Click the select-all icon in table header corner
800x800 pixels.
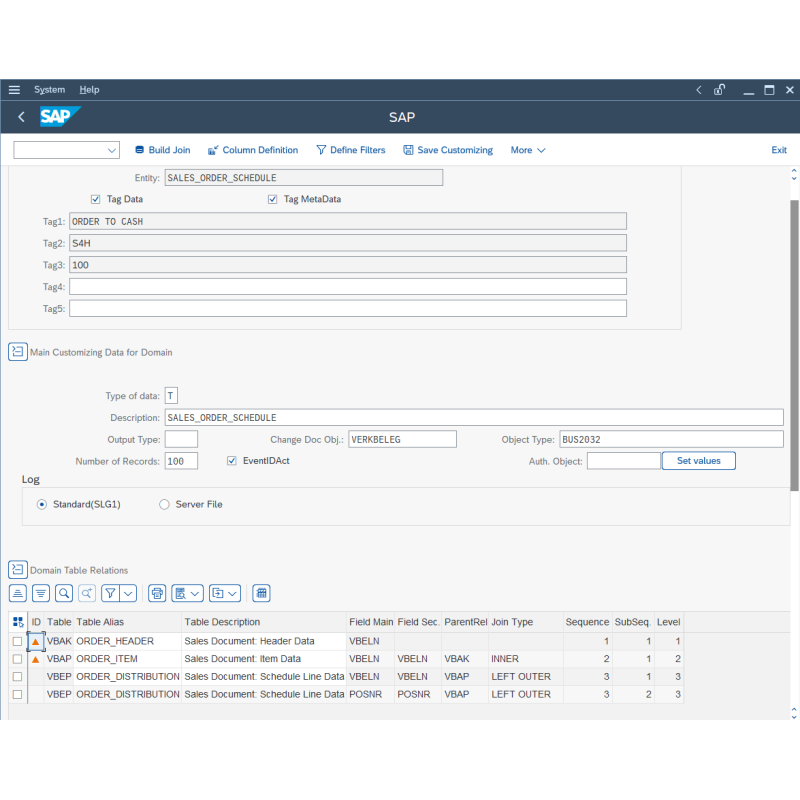tap(18, 621)
